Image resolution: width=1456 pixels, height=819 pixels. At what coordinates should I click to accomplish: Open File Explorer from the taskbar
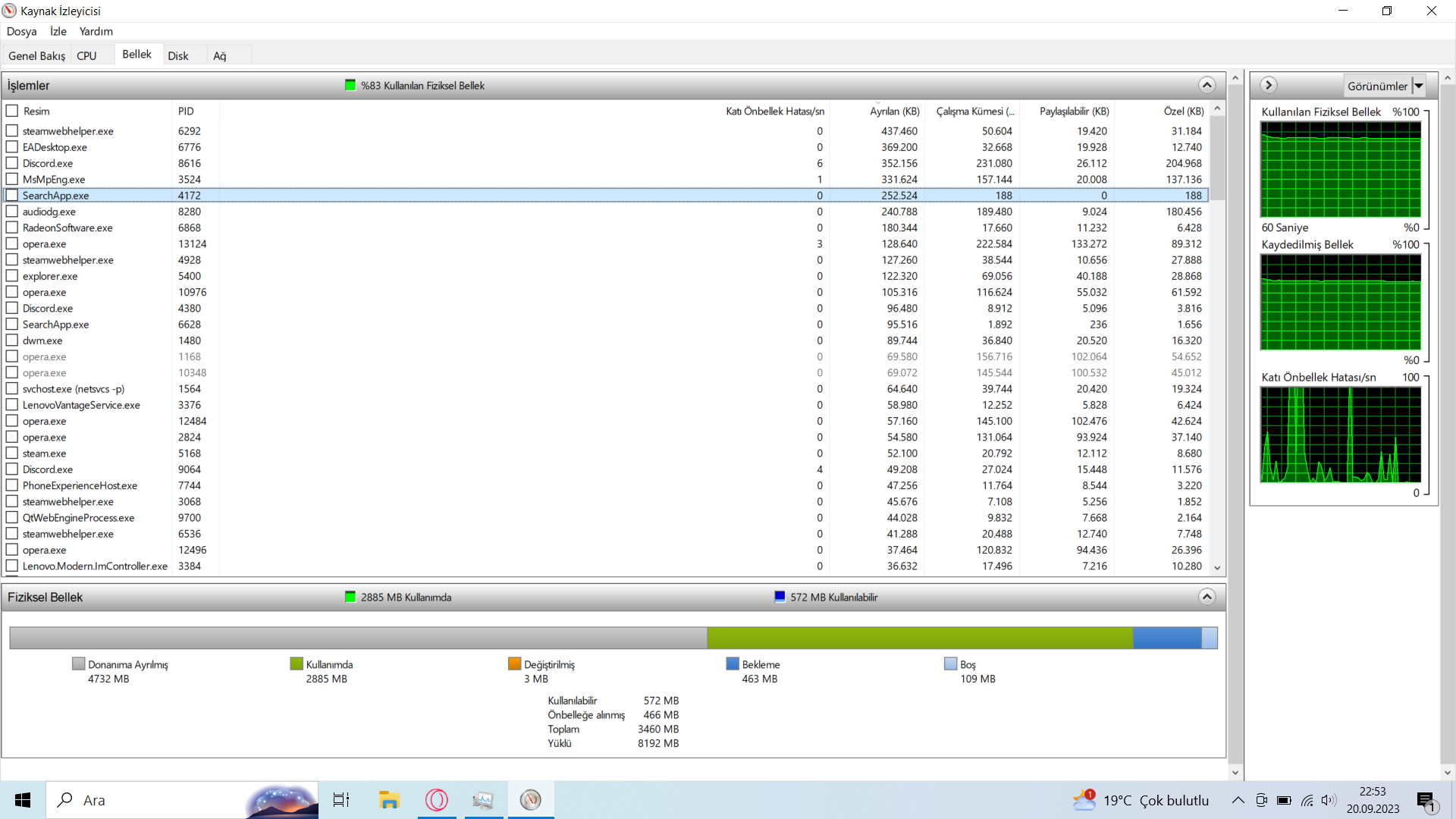click(389, 800)
